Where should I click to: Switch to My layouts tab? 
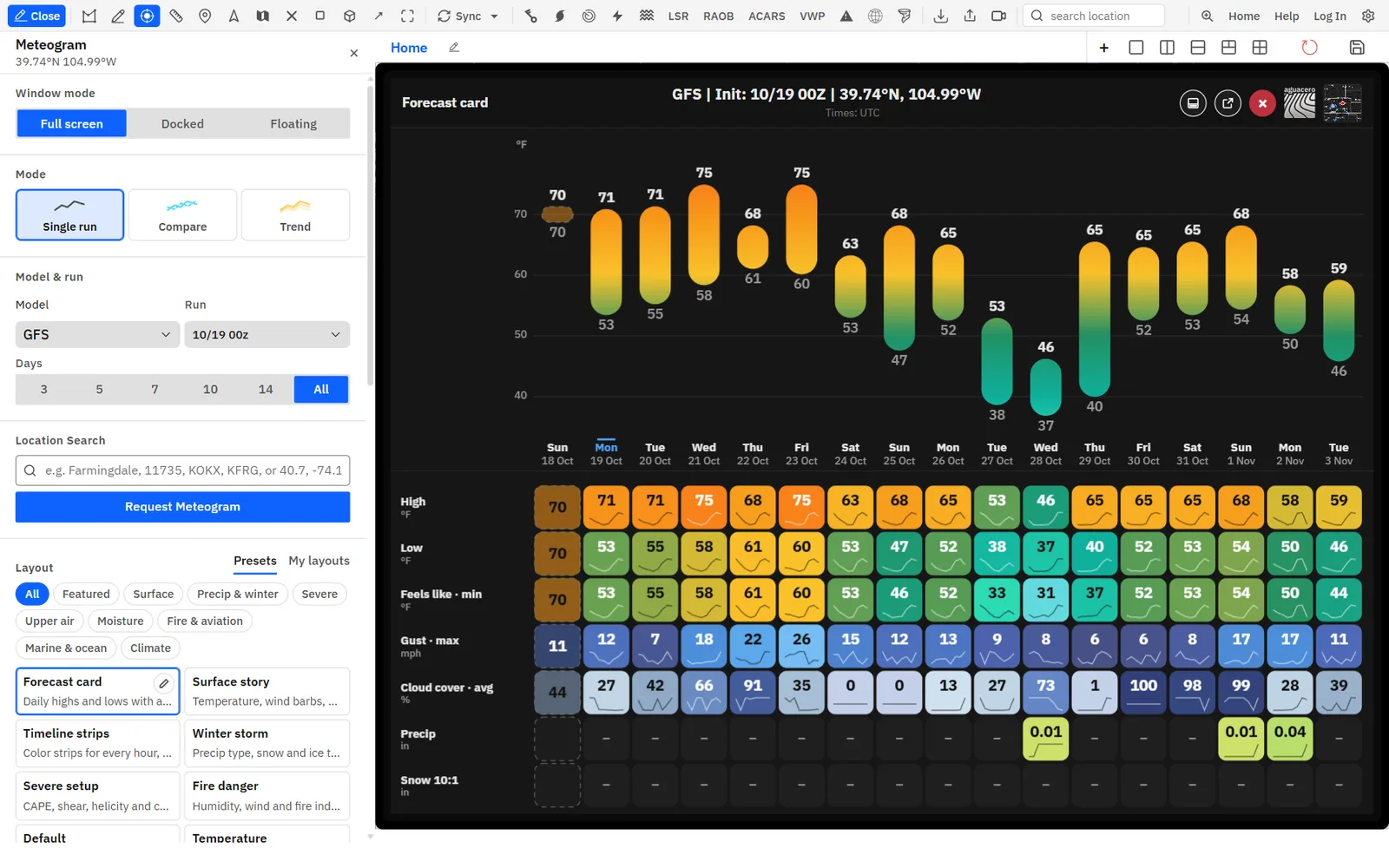tap(319, 561)
